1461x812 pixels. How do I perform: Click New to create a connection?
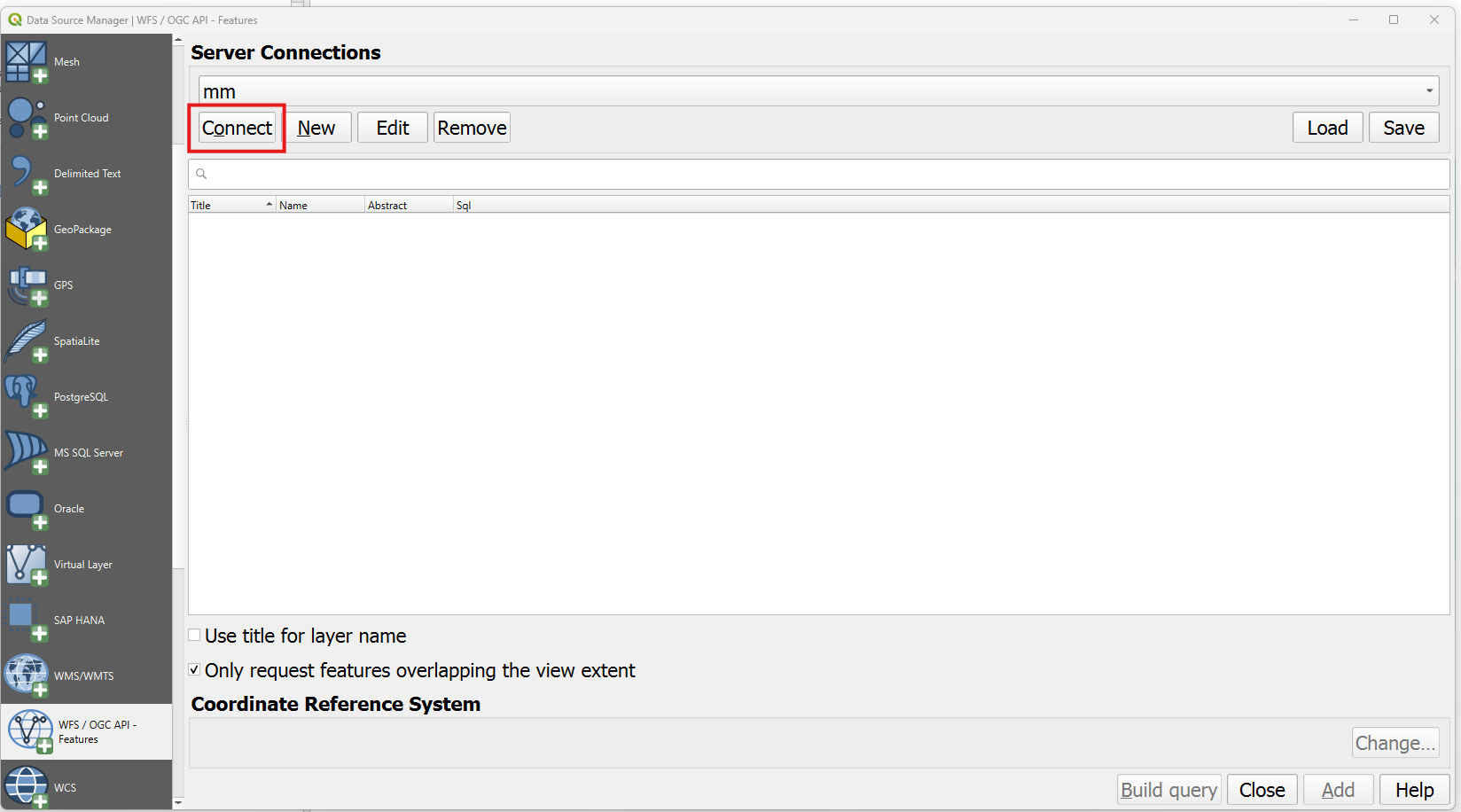(316, 128)
